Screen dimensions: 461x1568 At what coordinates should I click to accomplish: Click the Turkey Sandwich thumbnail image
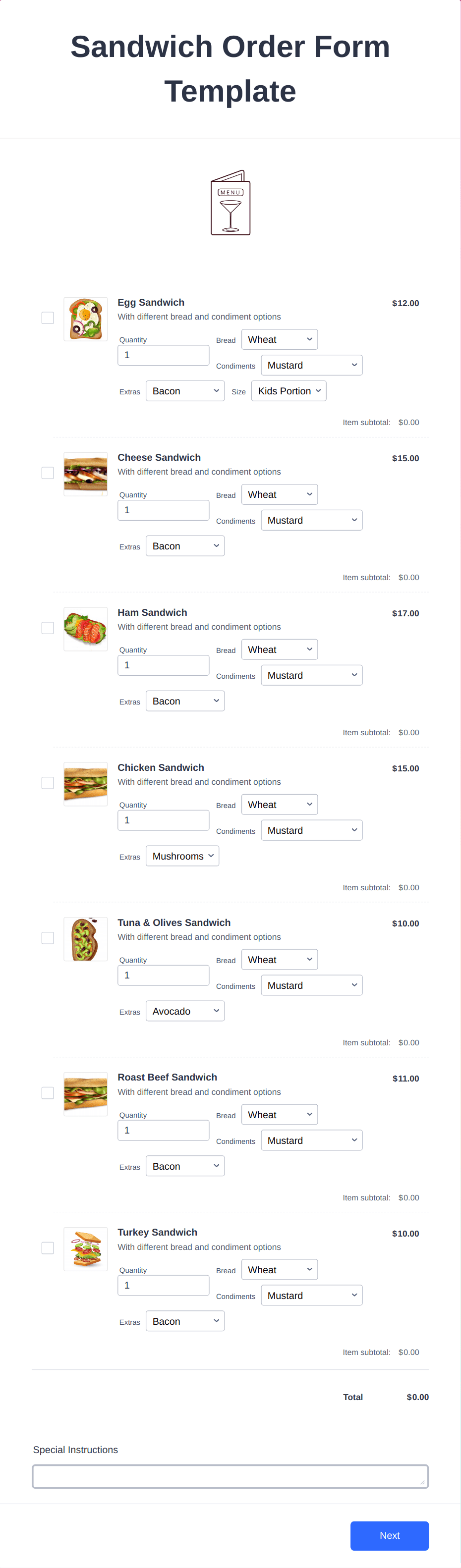85,1248
